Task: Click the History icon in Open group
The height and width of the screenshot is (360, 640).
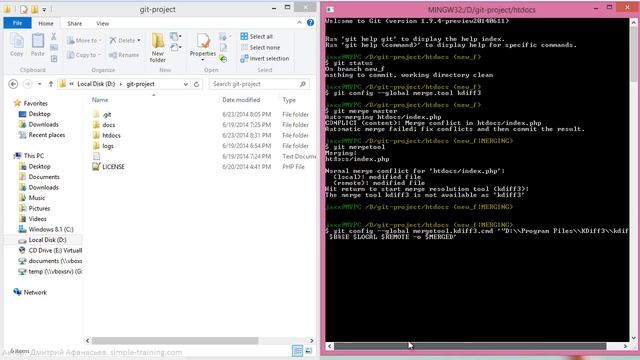Action: coord(223,59)
